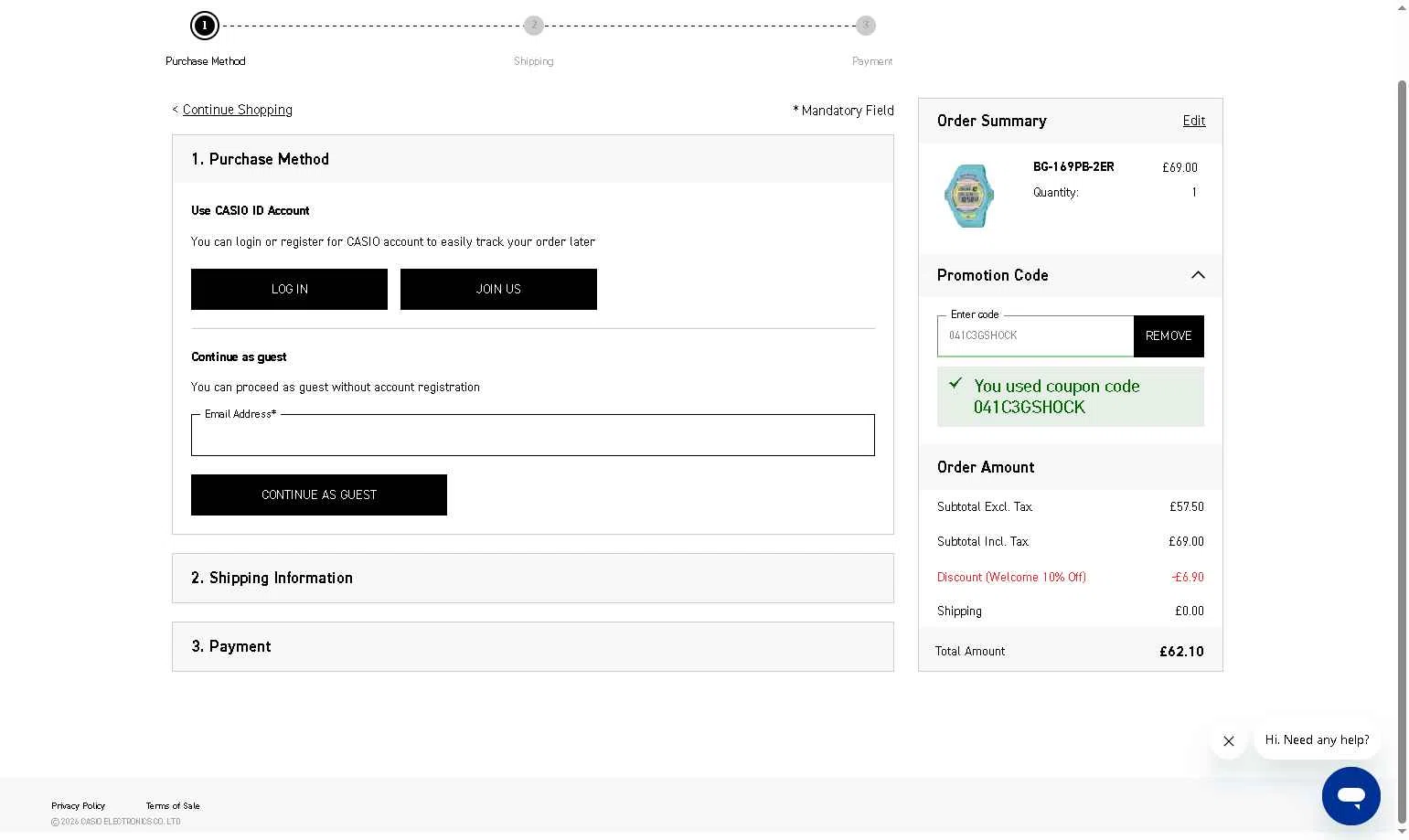Follow the Continue Shopping link
Screen dimensions: 1409x840
coord(238,110)
